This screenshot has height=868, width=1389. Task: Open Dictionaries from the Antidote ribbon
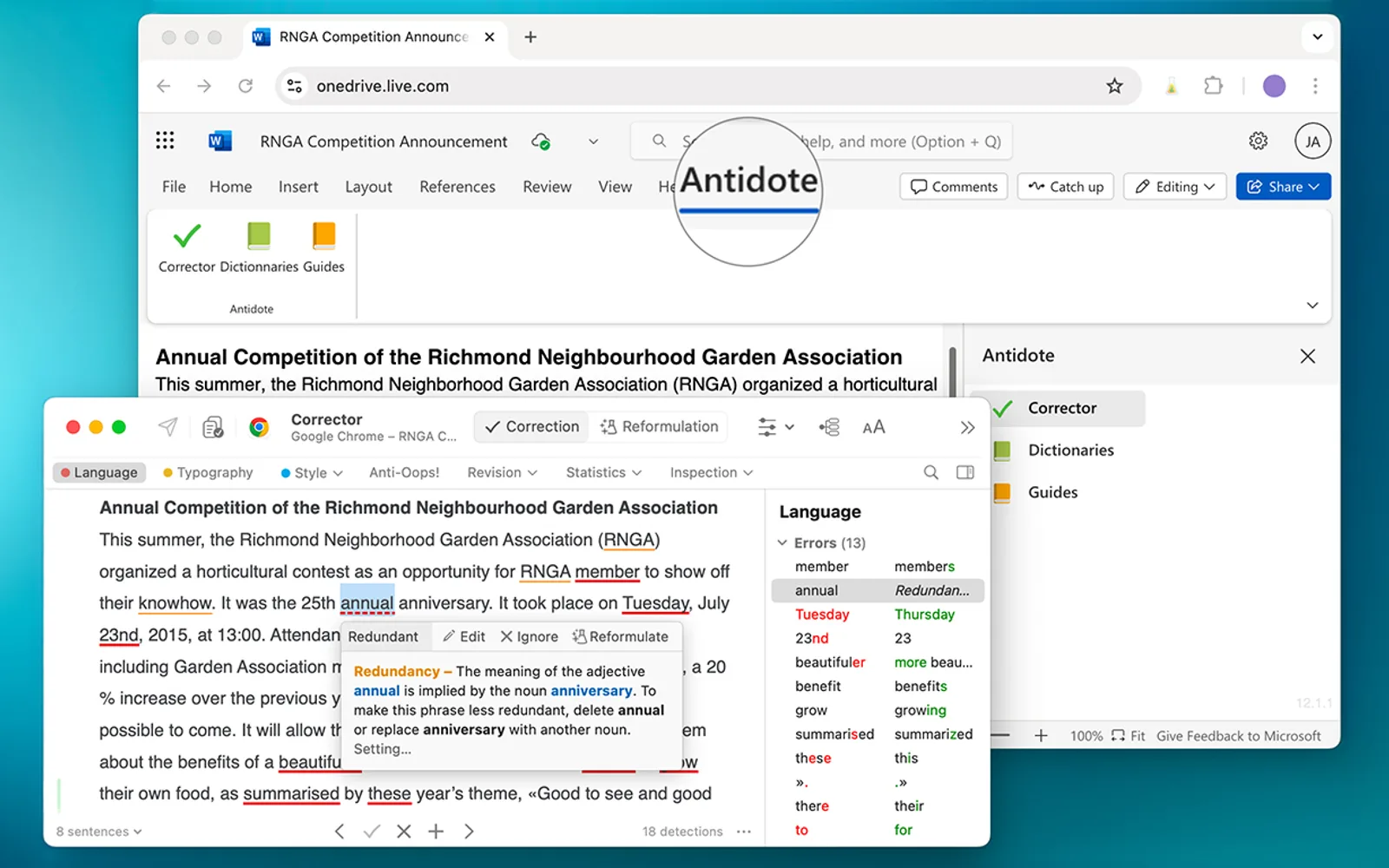[x=259, y=248]
